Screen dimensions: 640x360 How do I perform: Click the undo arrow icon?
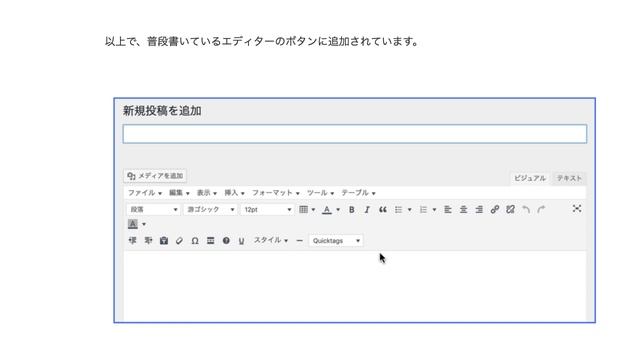pos(526,210)
